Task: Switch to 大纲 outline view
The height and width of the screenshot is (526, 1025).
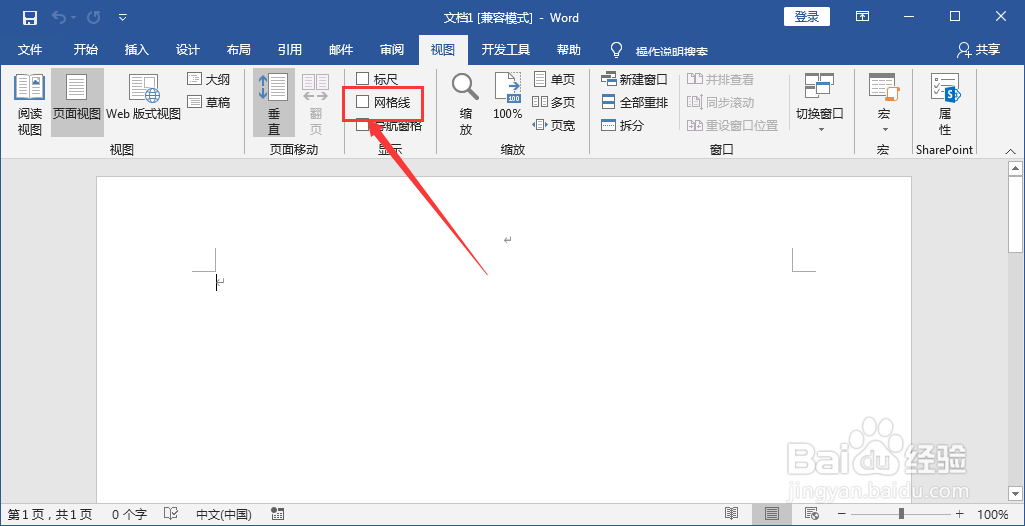Action: (x=209, y=79)
